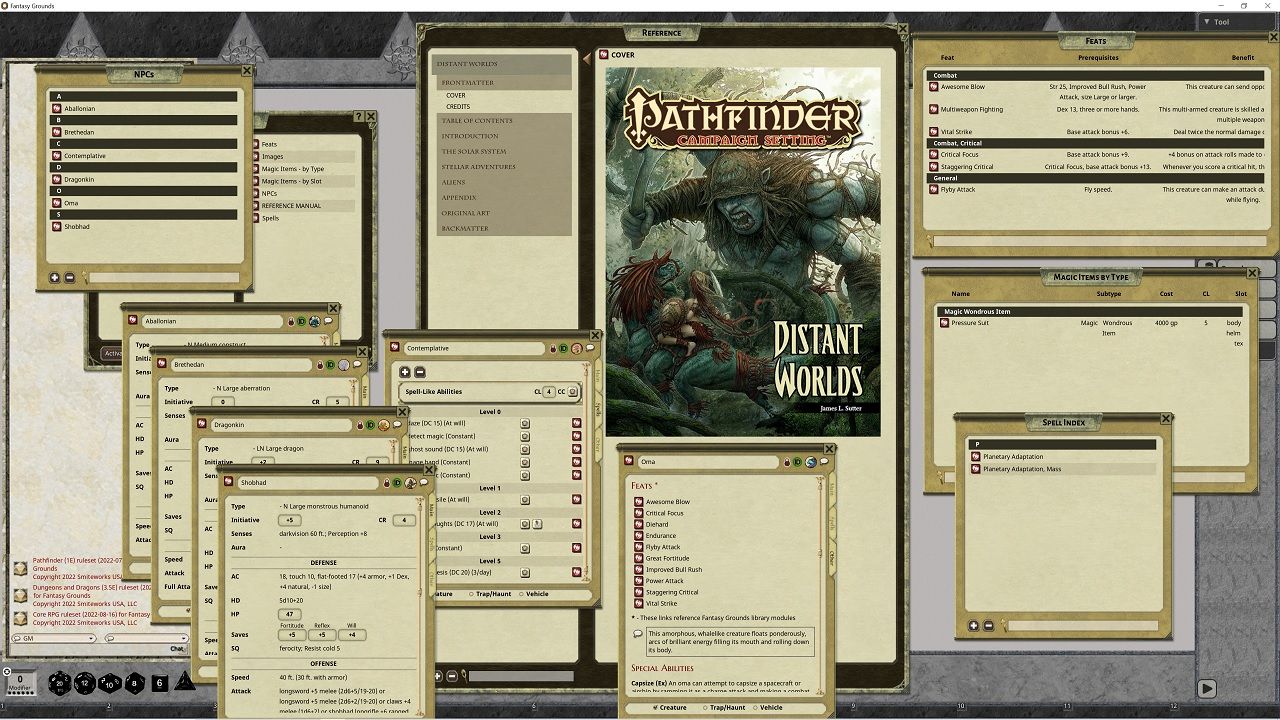Collapse all groups in Spell Index window
Image resolution: width=1280 pixels, height=720 pixels.
989,626
